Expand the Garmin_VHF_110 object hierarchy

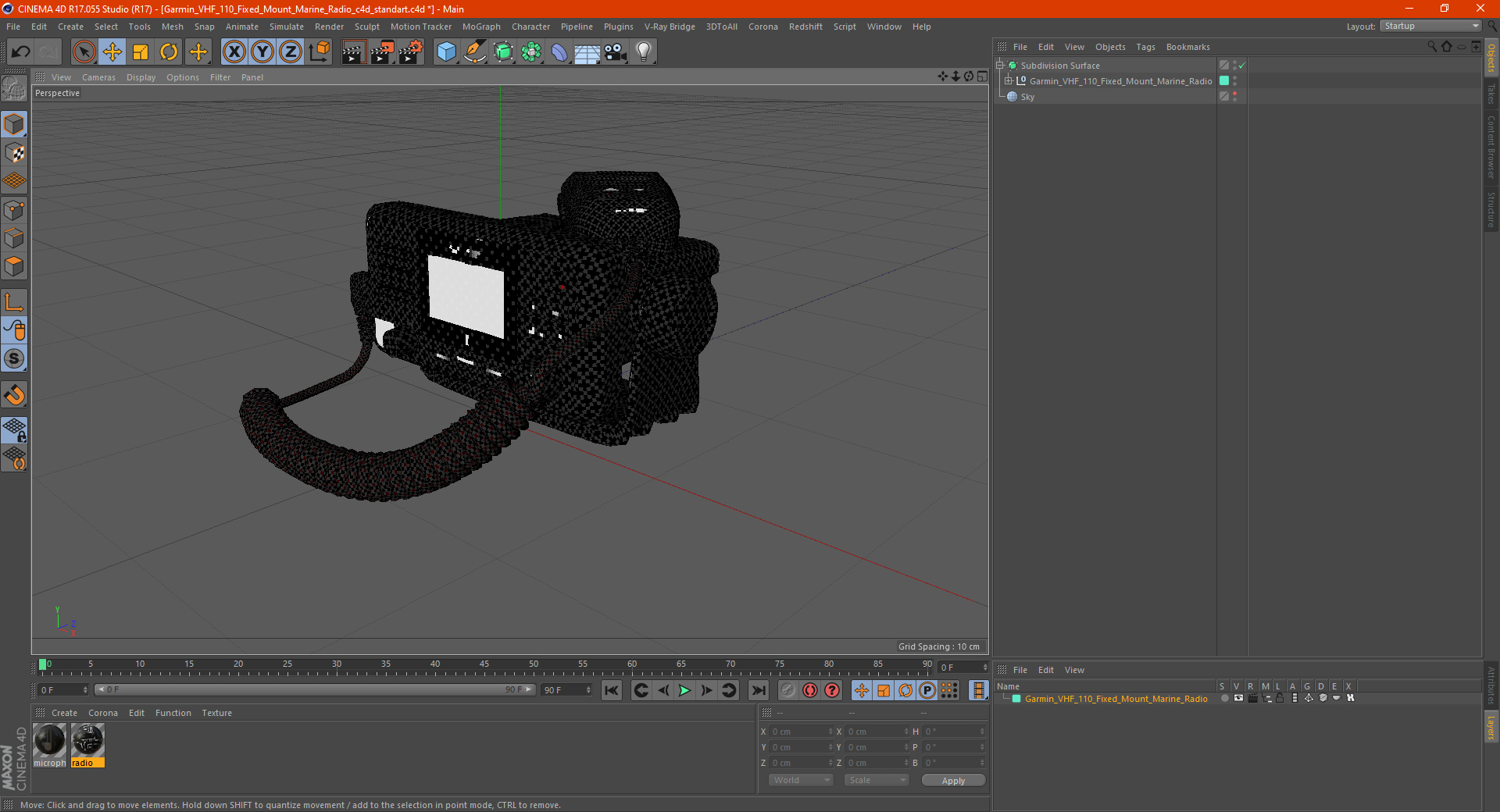[1008, 81]
